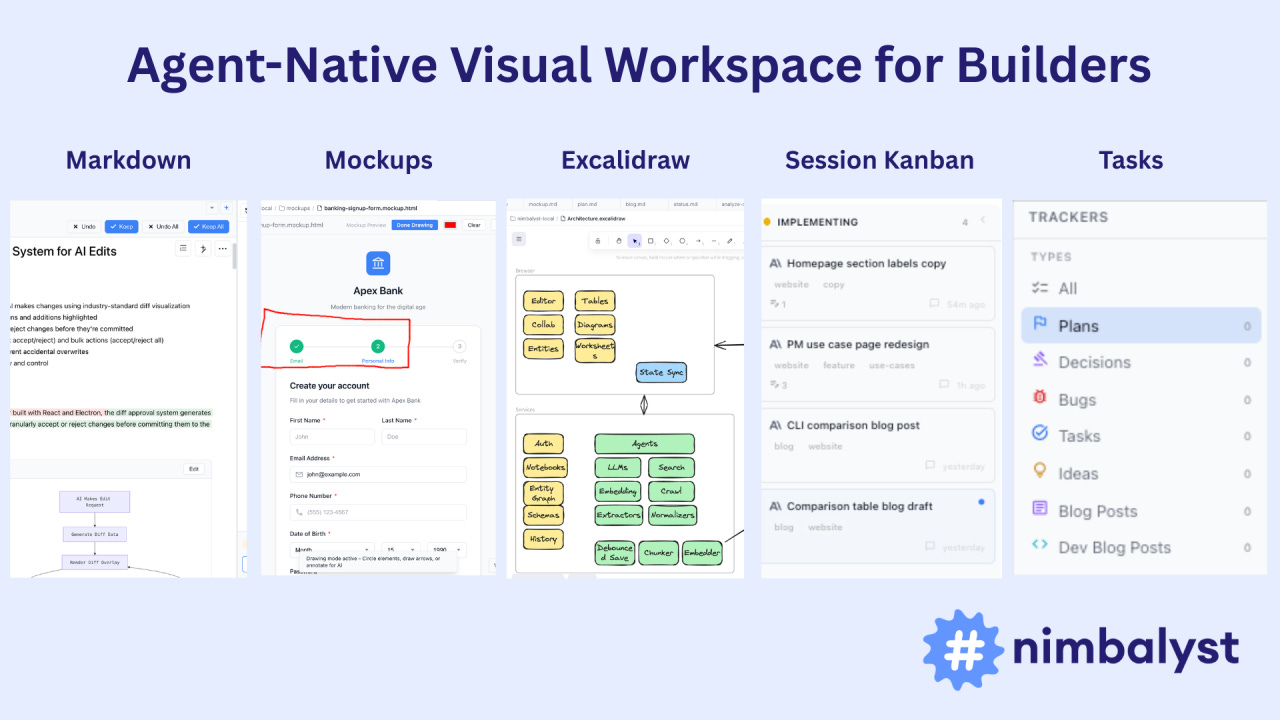Click the Keep All button
Image resolution: width=1280 pixels, height=720 pixels.
click(x=208, y=227)
